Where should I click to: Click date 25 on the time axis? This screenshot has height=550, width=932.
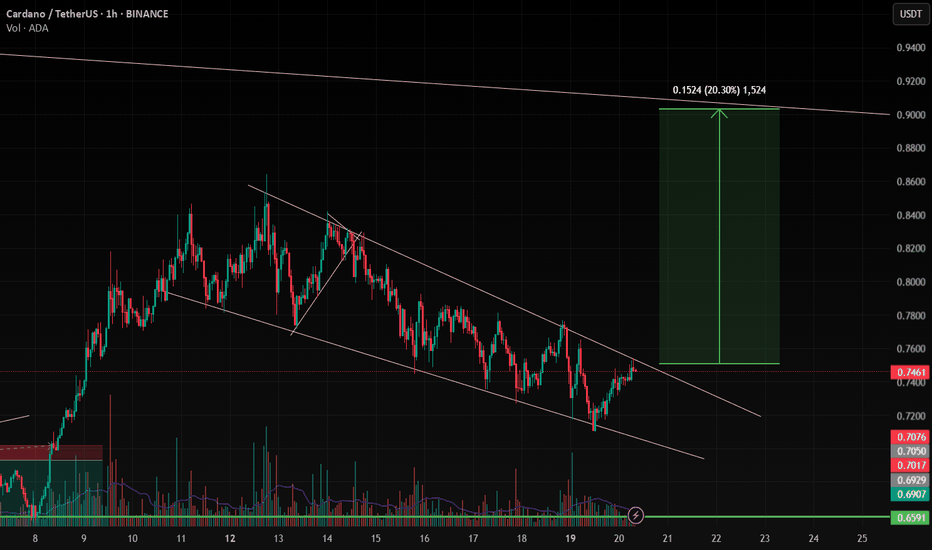point(862,539)
